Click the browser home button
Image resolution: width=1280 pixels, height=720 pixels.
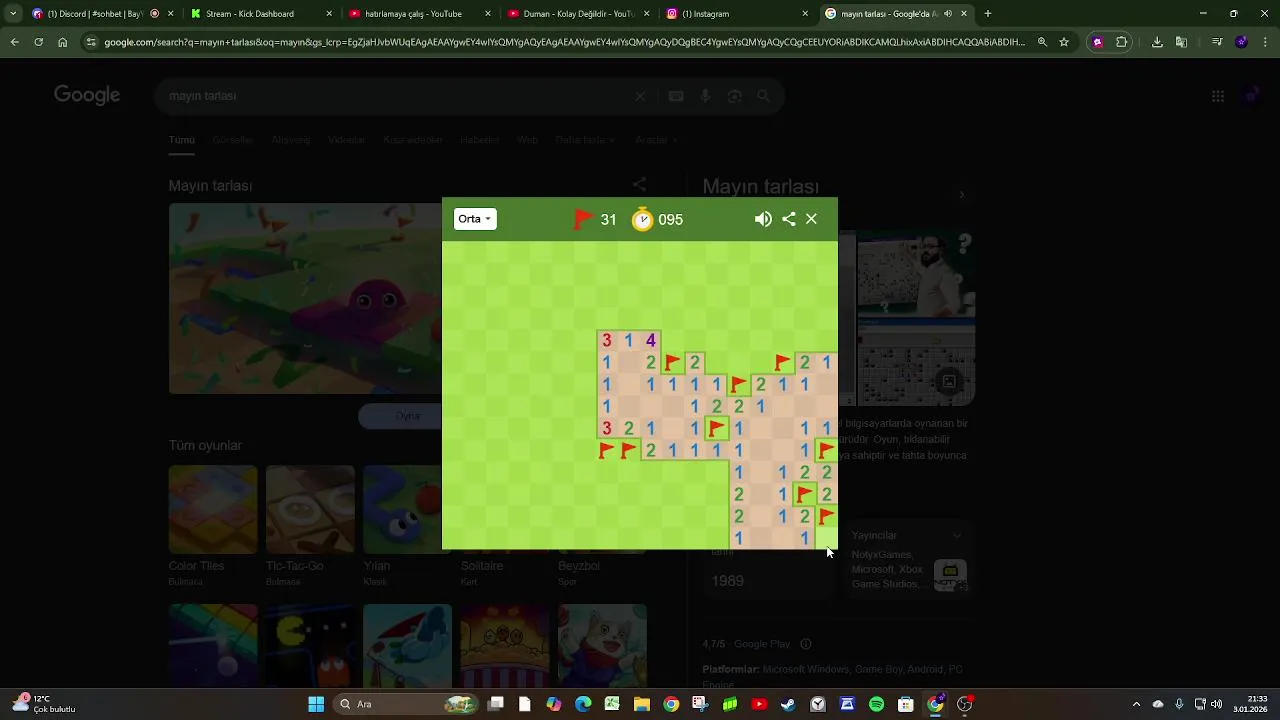[62, 42]
